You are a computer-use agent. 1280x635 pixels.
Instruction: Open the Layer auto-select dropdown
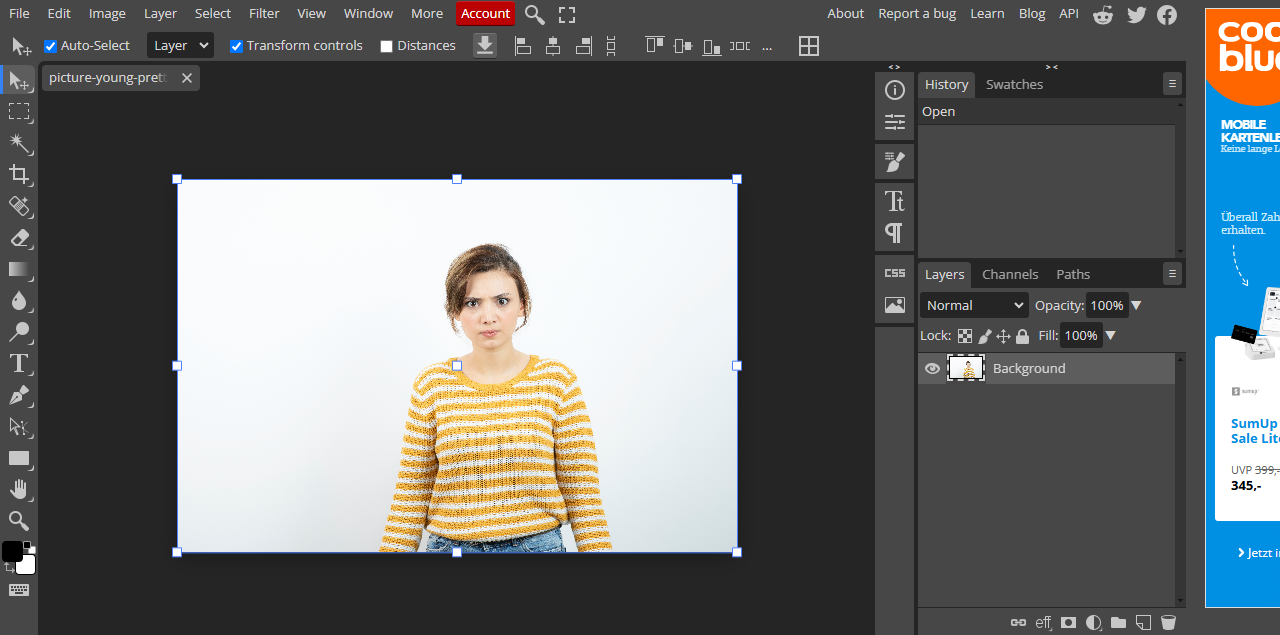coord(180,45)
